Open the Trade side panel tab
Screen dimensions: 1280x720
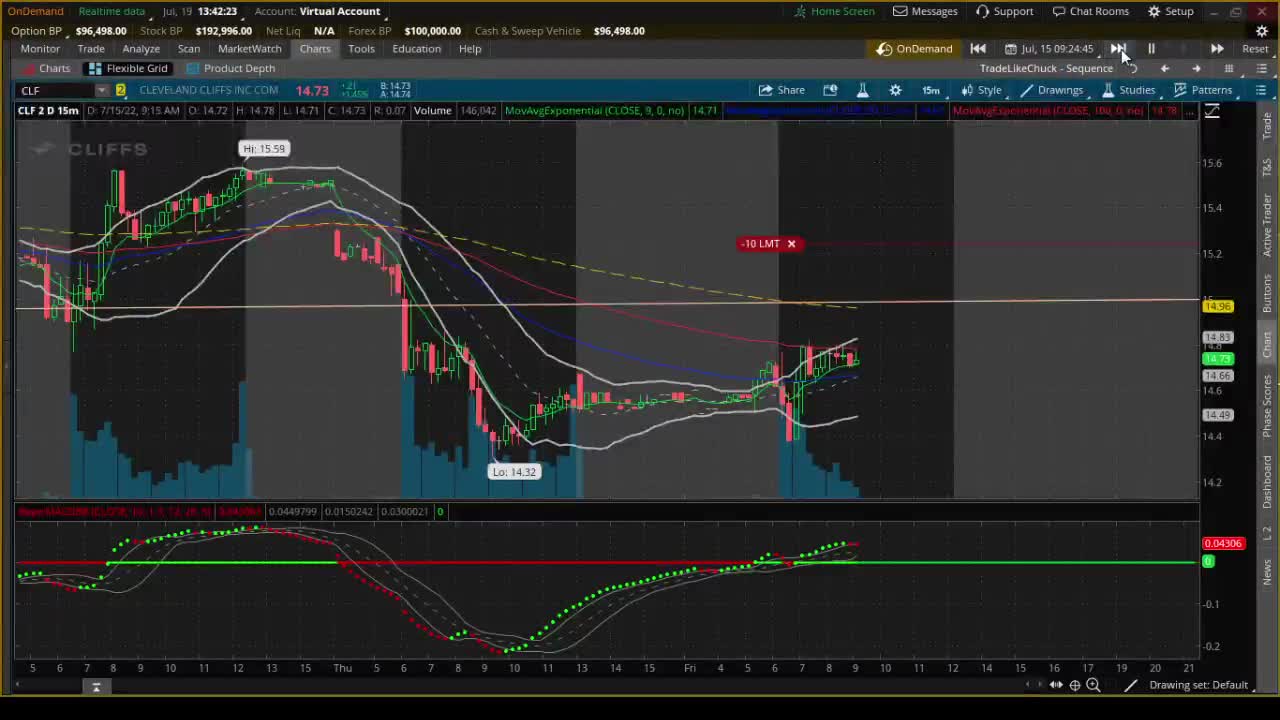click(1267, 126)
